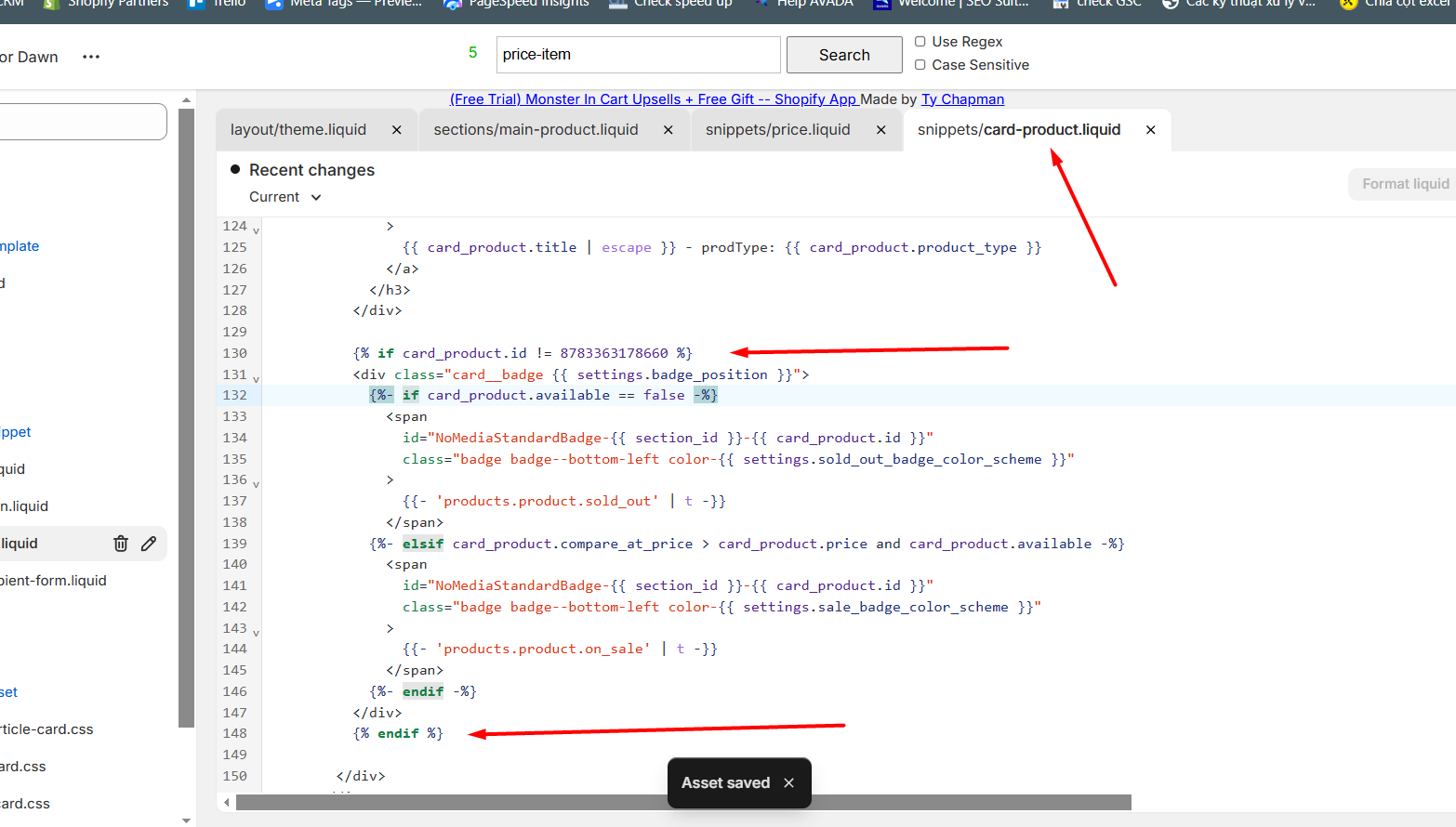Image resolution: width=1456 pixels, height=827 pixels.
Task: Open the Ty Chapman link
Action: [x=962, y=99]
